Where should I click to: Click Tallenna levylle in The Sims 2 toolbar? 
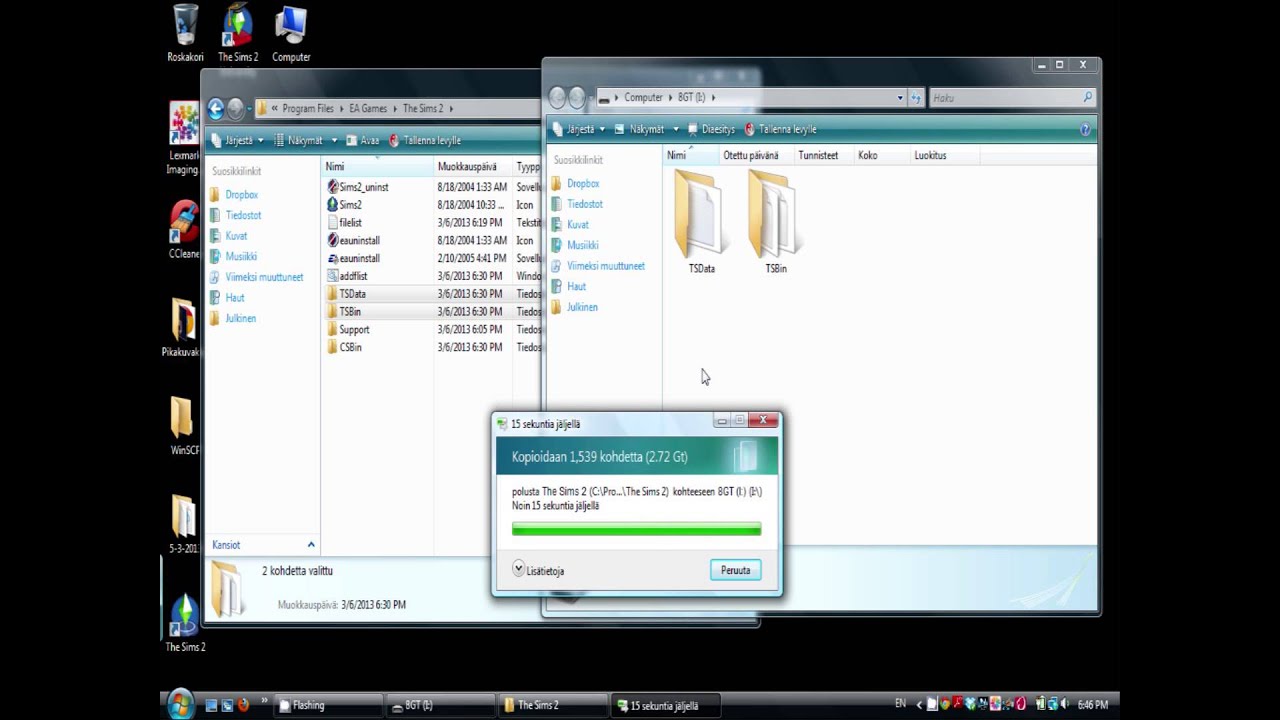coord(425,141)
